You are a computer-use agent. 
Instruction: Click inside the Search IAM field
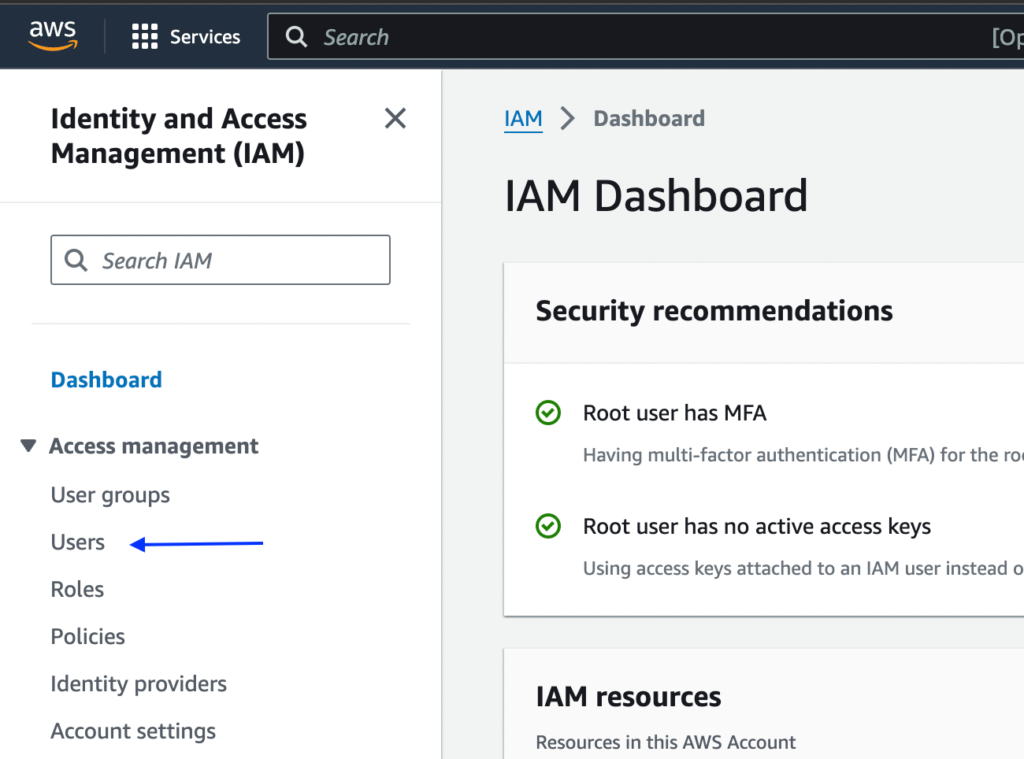pos(220,259)
